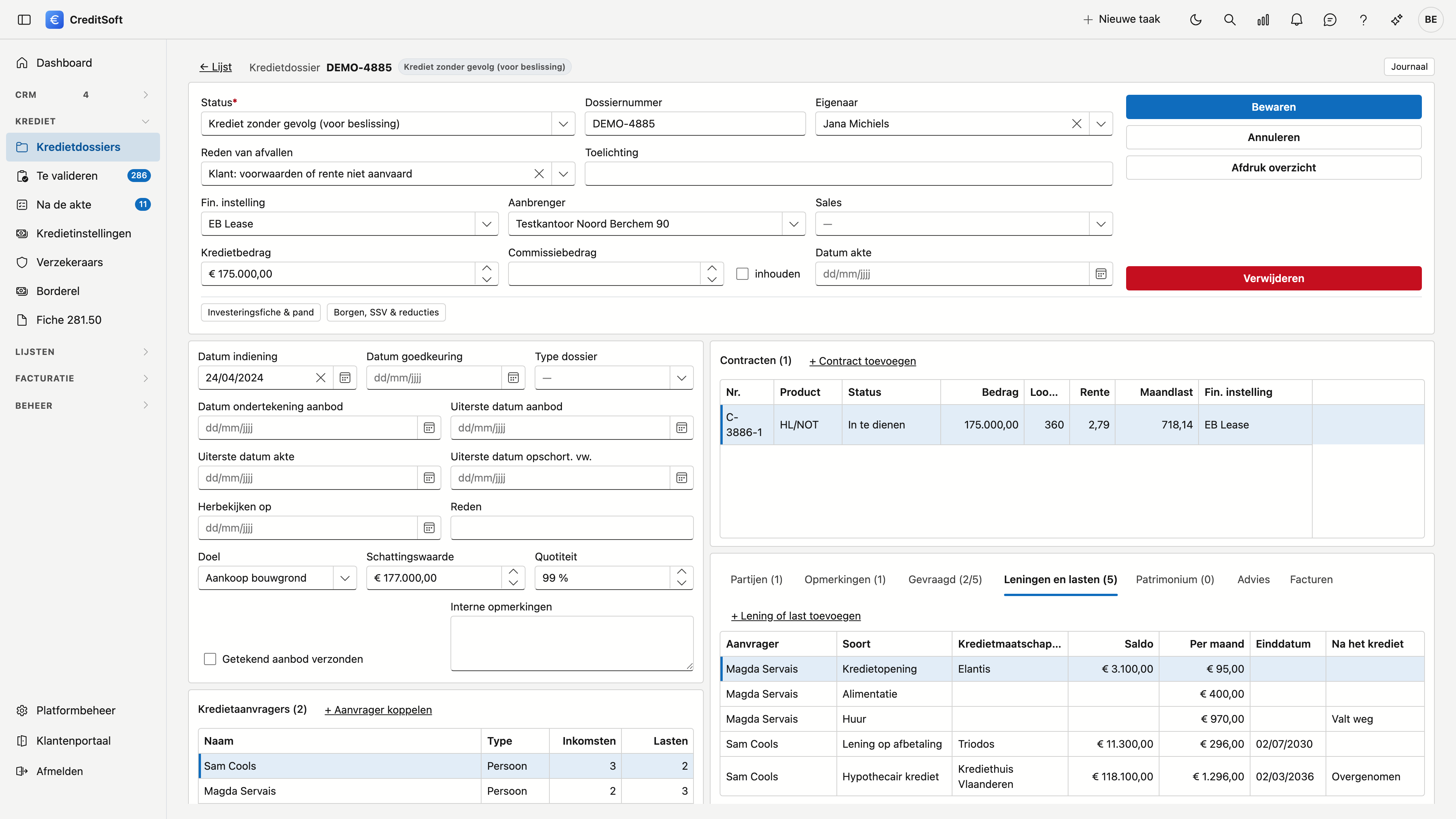Open the Sales dropdown

pyautogui.click(x=1101, y=224)
